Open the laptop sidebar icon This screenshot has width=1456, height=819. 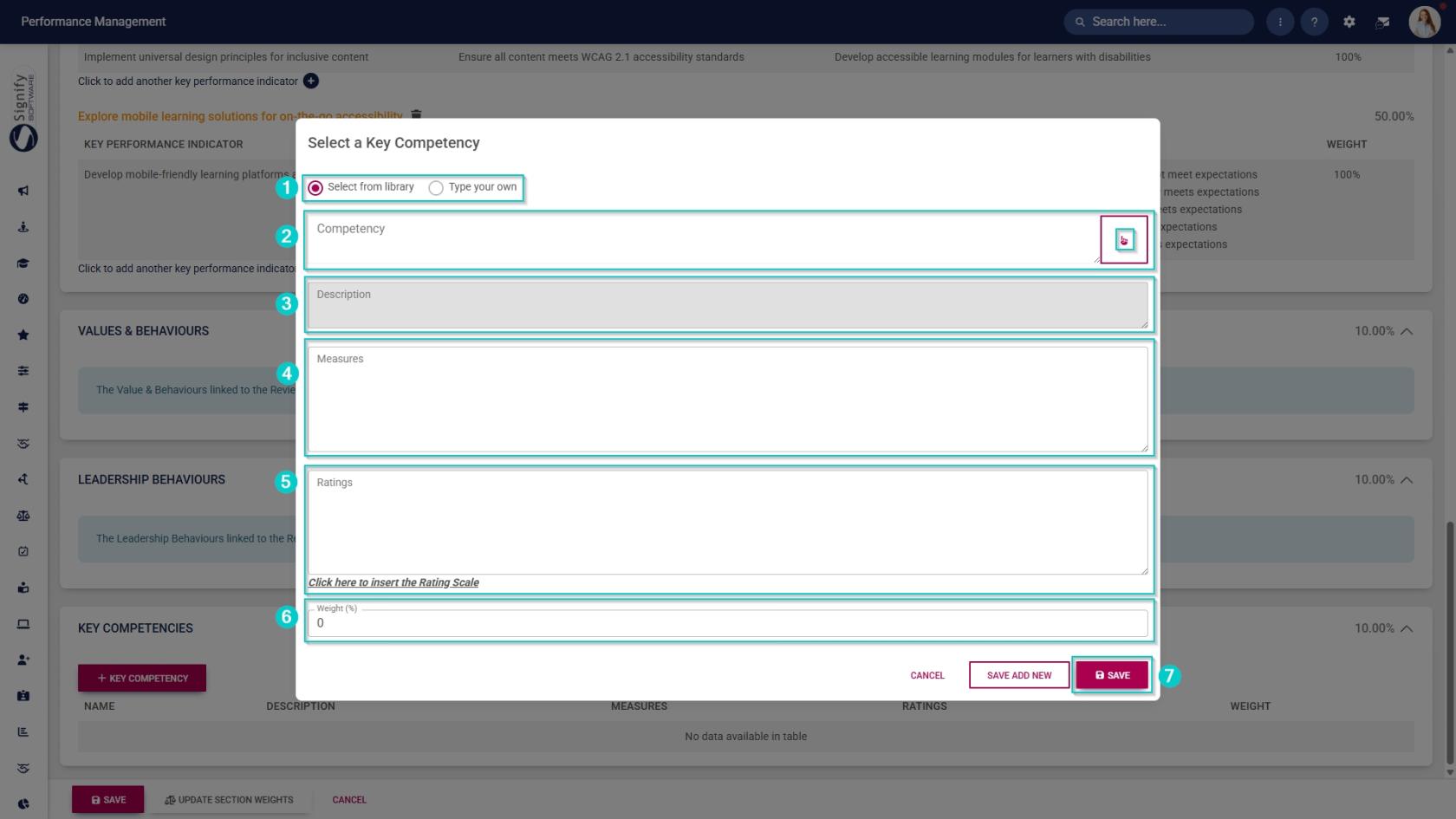click(23, 624)
